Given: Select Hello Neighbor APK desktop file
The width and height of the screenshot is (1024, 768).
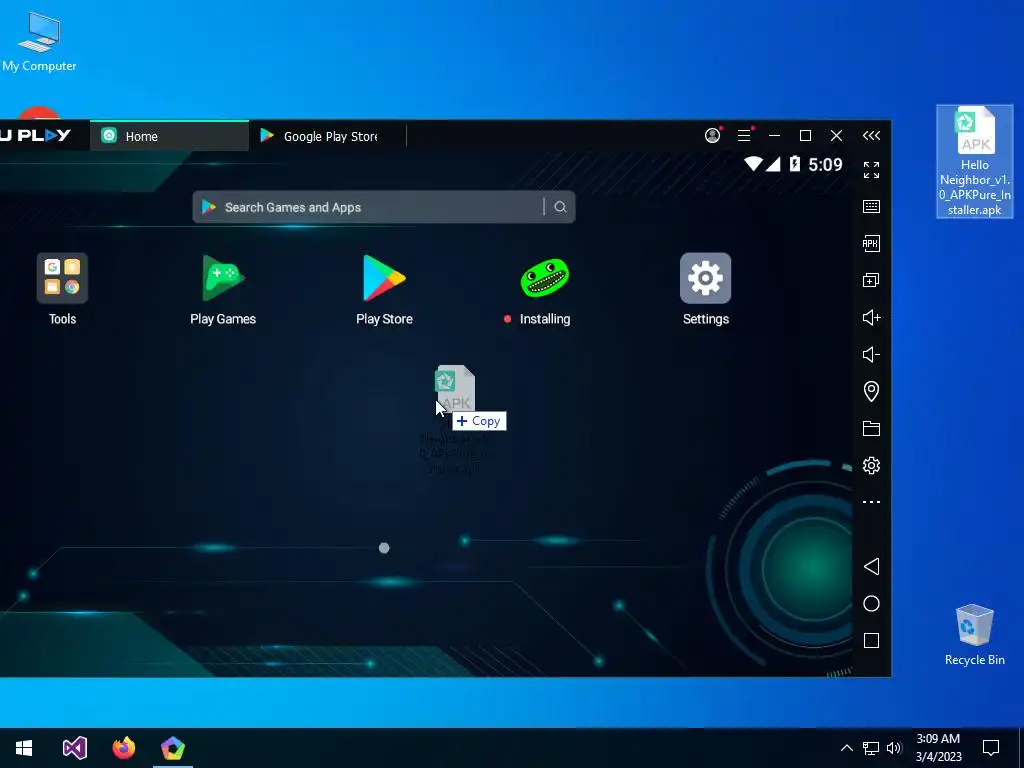Looking at the screenshot, I should pyautogui.click(x=974, y=161).
